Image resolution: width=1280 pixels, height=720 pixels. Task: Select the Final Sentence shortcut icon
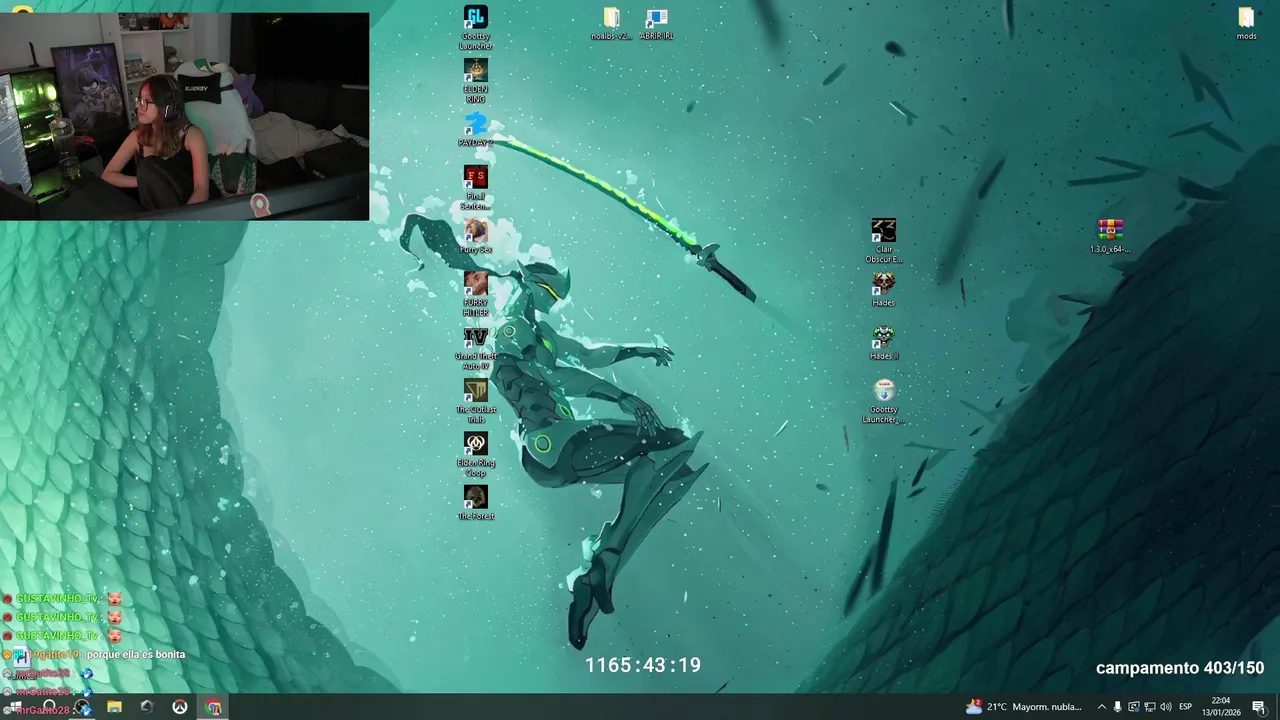tap(475, 188)
